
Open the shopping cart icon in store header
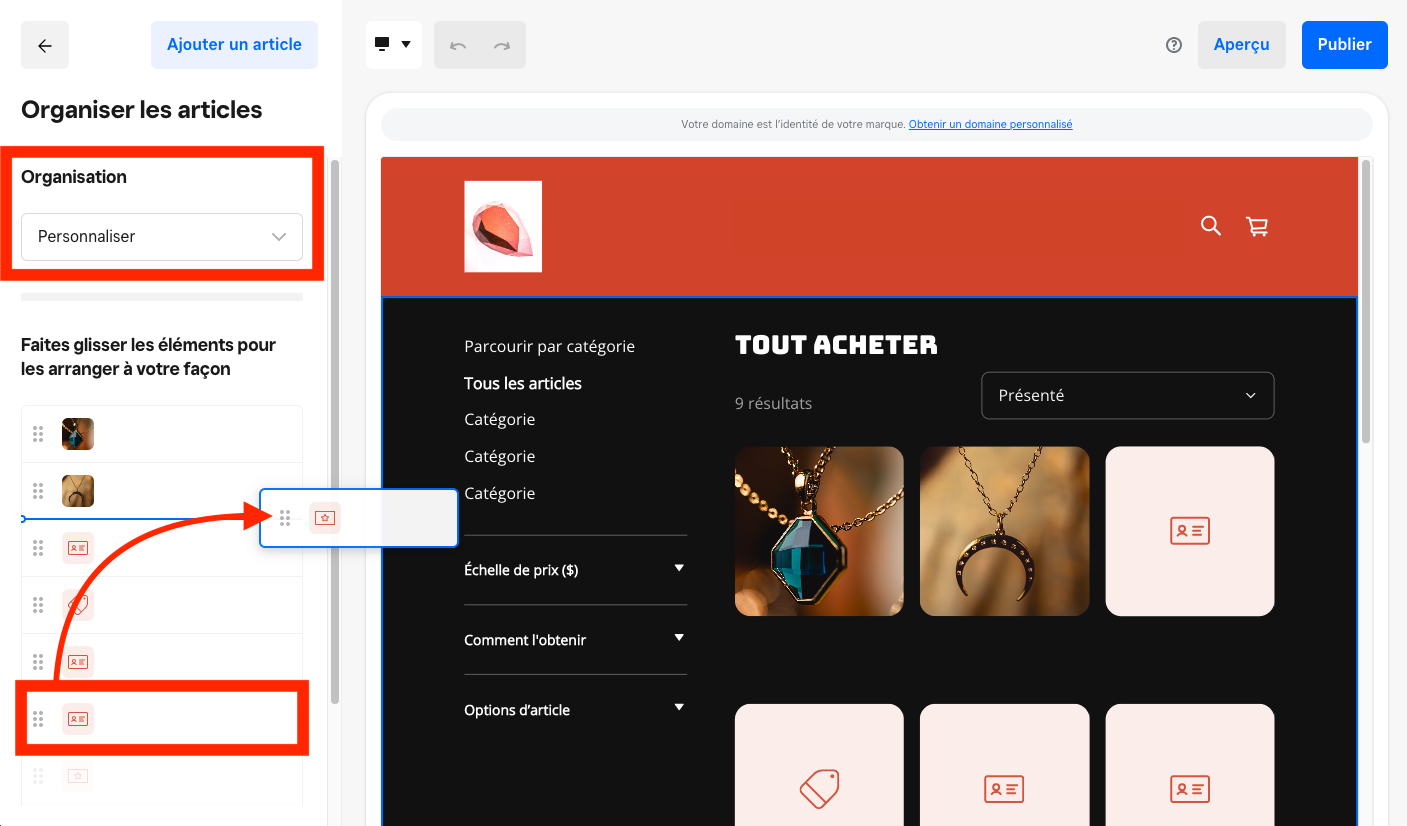click(x=1257, y=226)
